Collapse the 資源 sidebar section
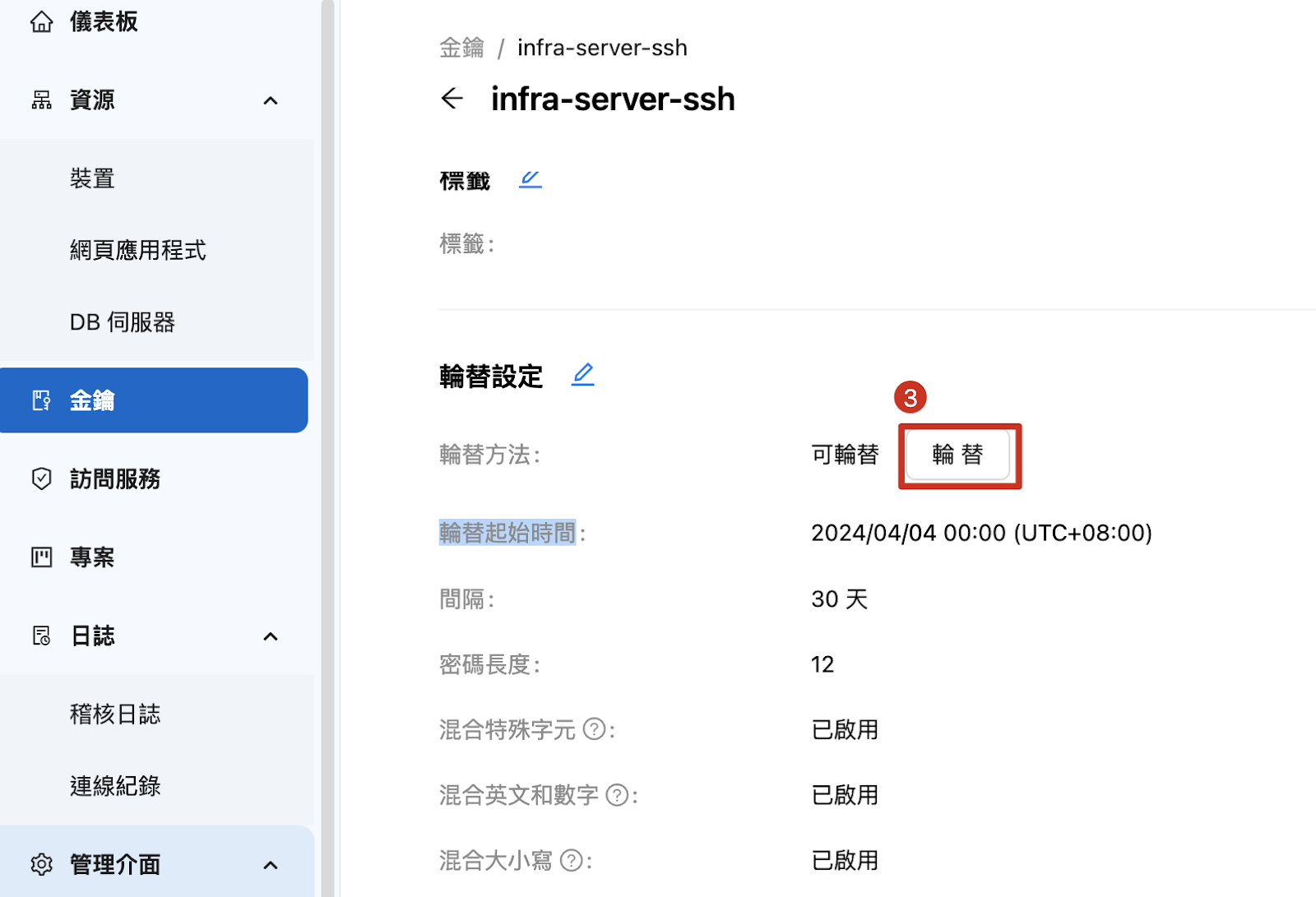1316x897 pixels. 270,100
